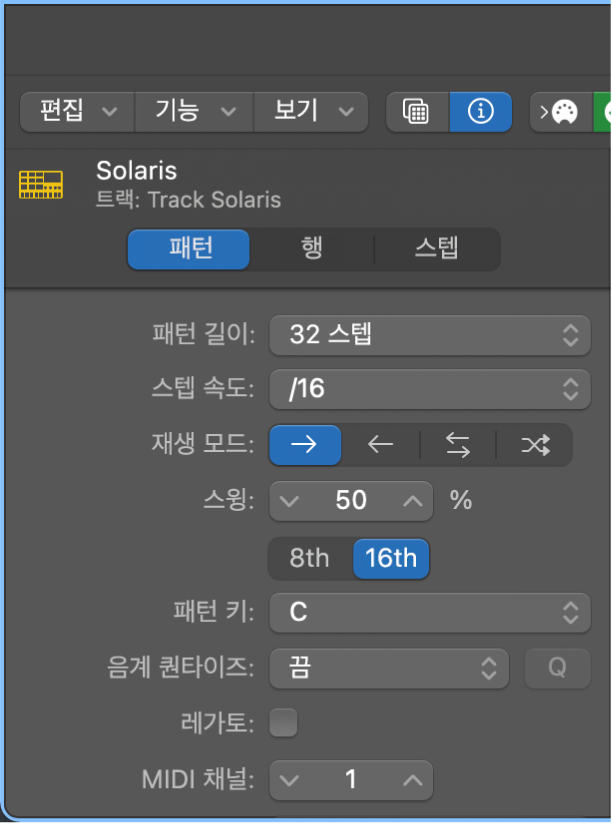Viewport: 612px width, 827px height.
Task: Open the pattern browser grid icon
Action: point(417,111)
